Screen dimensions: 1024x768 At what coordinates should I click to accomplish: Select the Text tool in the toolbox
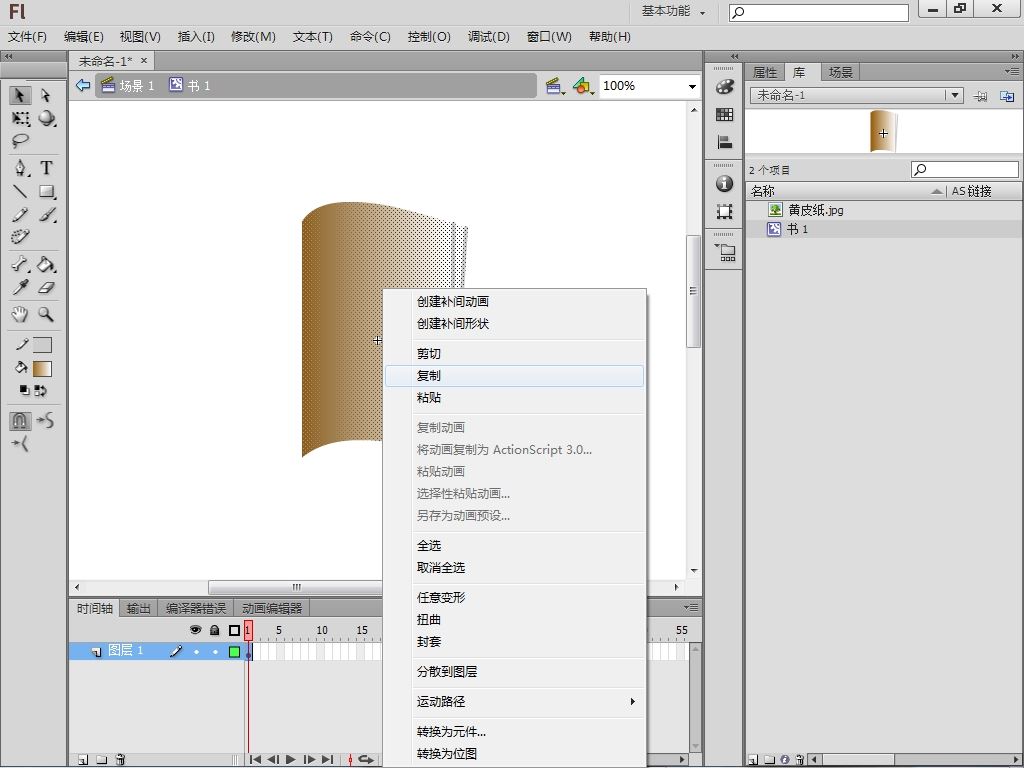pyautogui.click(x=46, y=168)
